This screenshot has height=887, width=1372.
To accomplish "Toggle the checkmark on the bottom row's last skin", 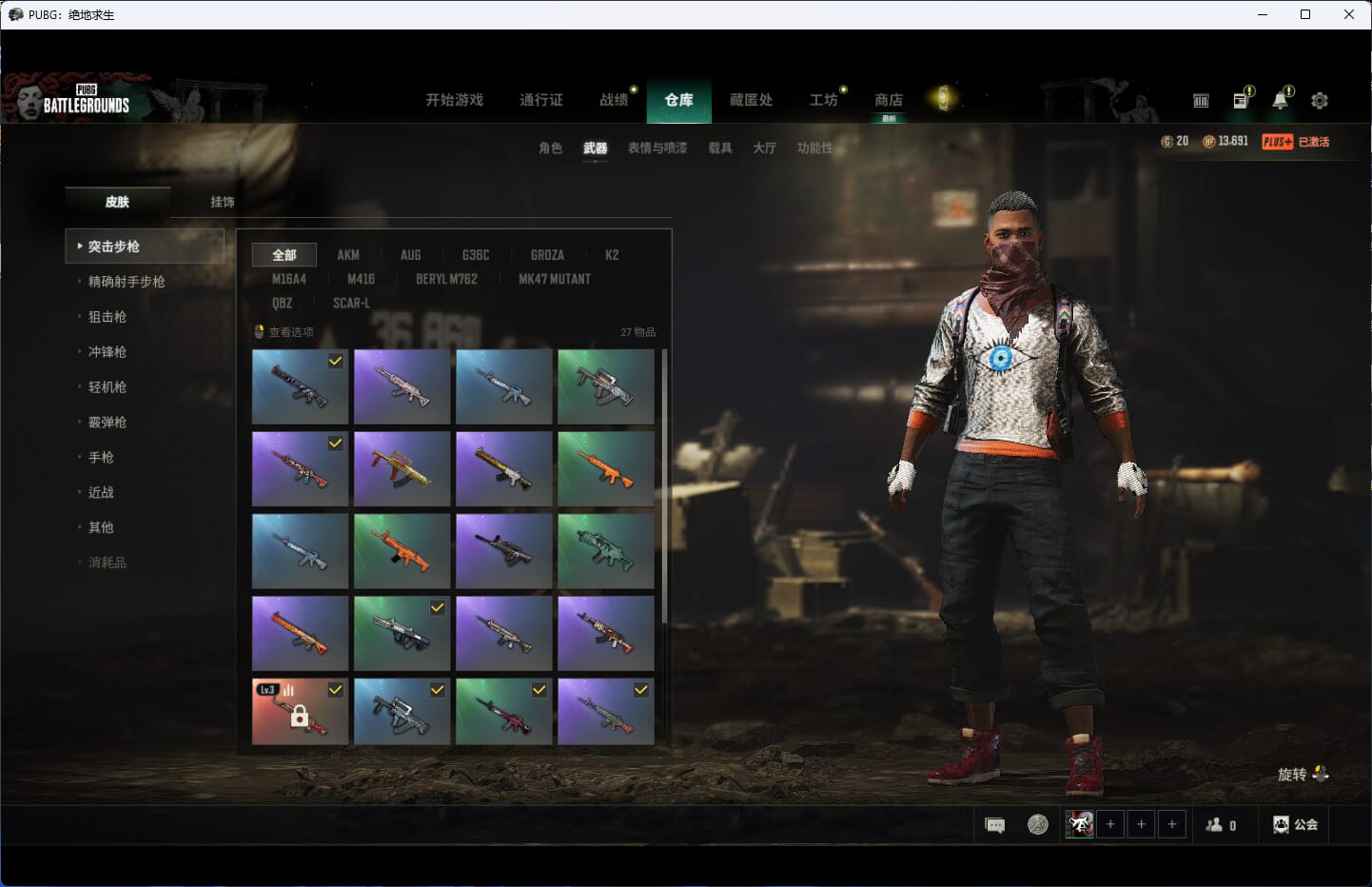I will pos(641,690).
